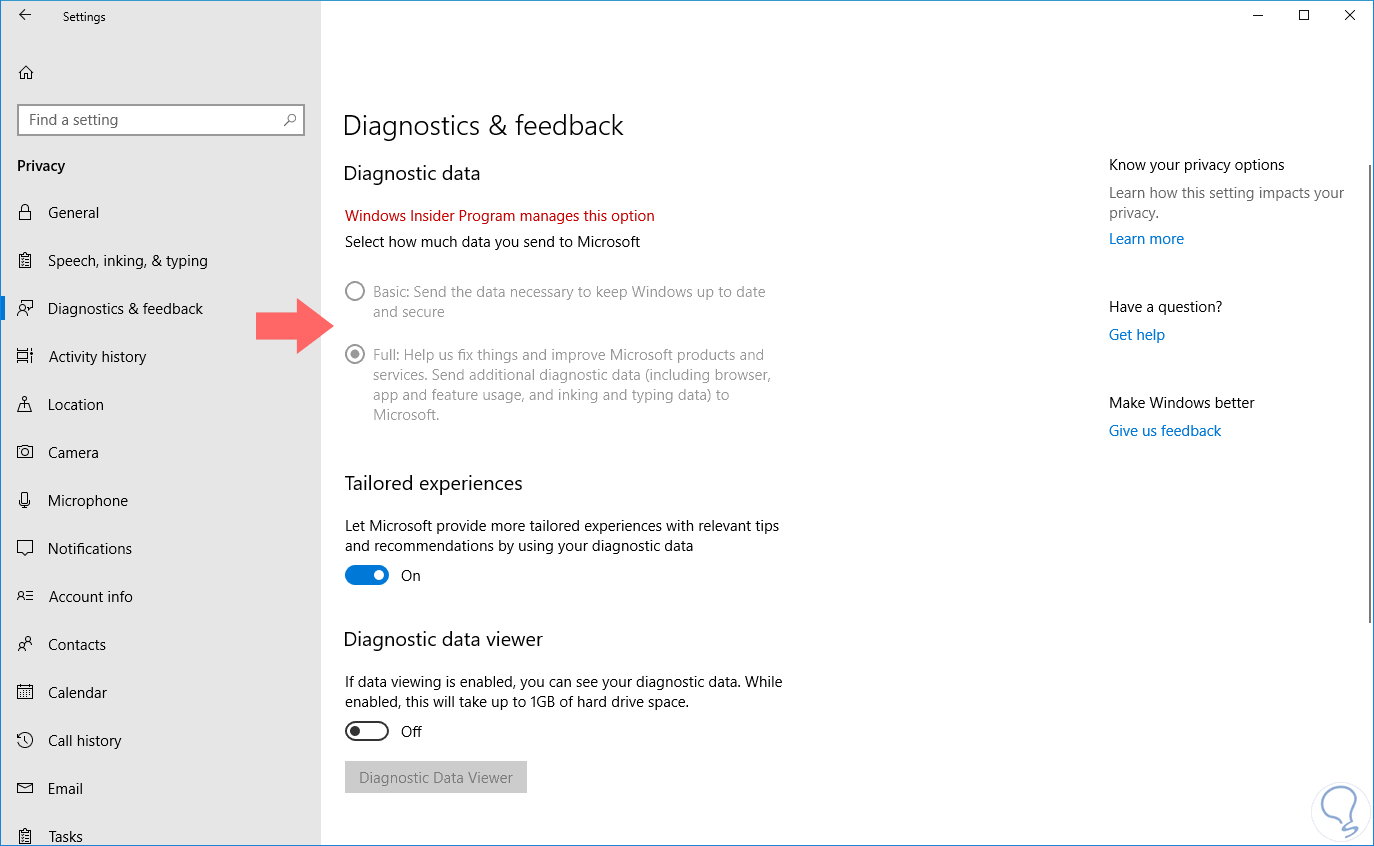Click the Speech, inking, & typing icon
Viewport: 1374px width, 846px height.
(26, 260)
